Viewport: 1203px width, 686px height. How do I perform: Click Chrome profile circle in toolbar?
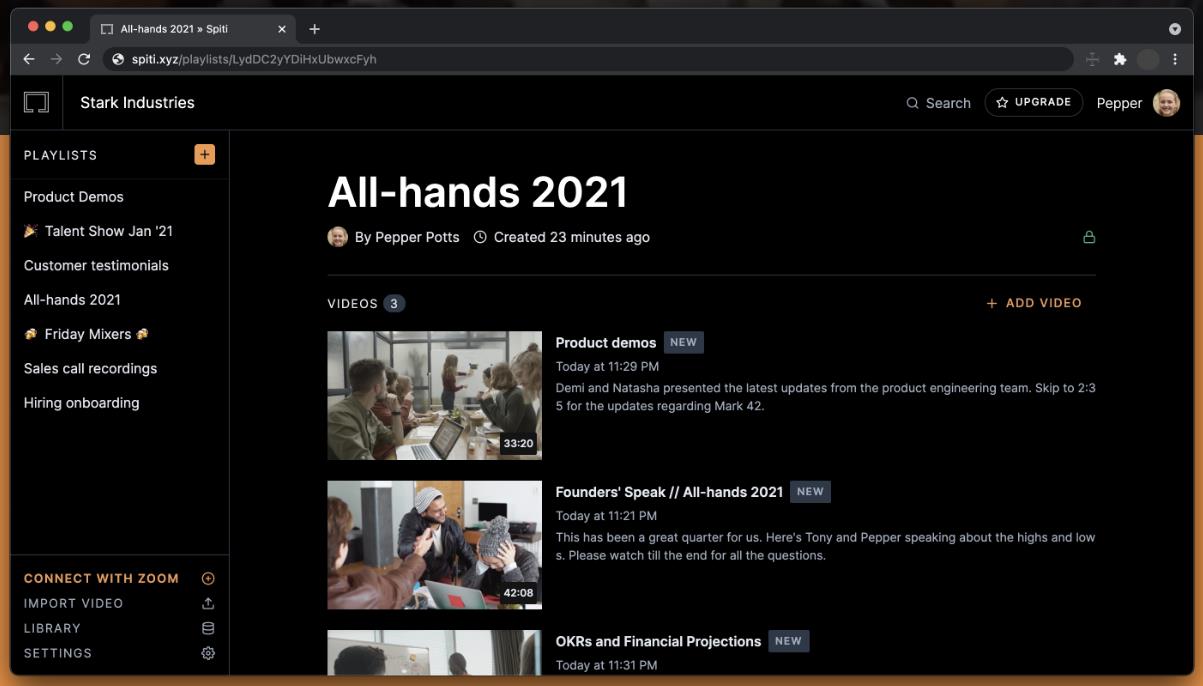(x=1148, y=59)
